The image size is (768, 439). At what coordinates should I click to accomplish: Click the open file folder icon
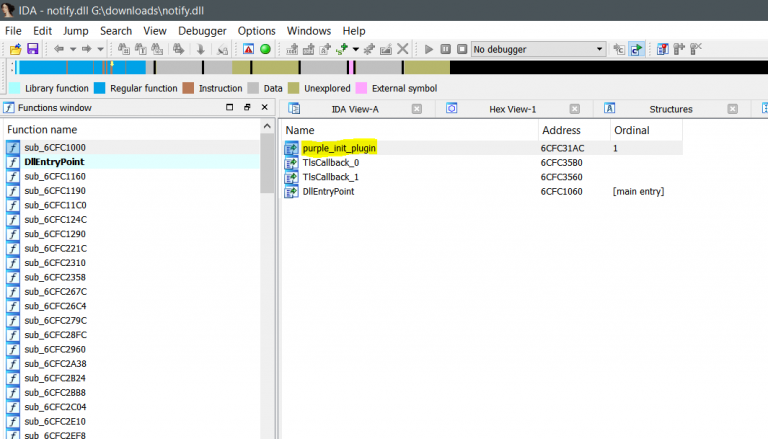(15, 49)
